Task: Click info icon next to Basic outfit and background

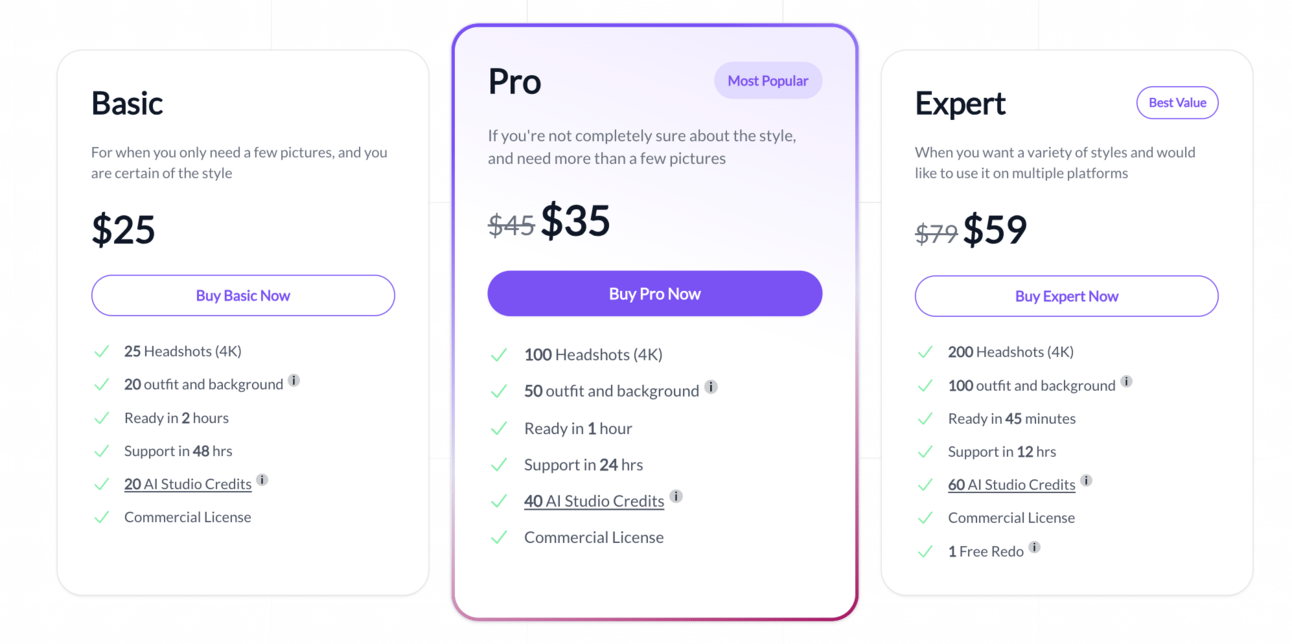Action: click(294, 381)
